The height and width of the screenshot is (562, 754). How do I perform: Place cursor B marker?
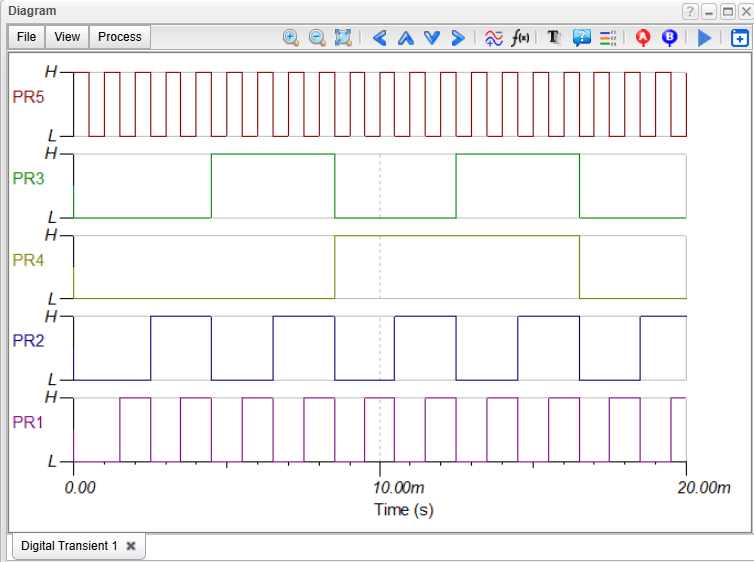point(669,37)
